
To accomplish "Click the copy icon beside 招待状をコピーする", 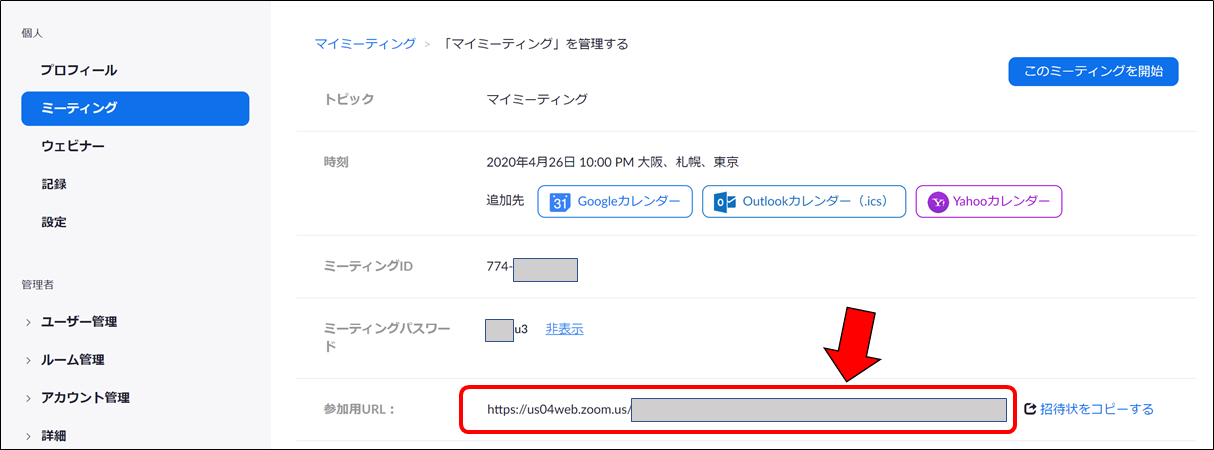I will [x=1030, y=409].
